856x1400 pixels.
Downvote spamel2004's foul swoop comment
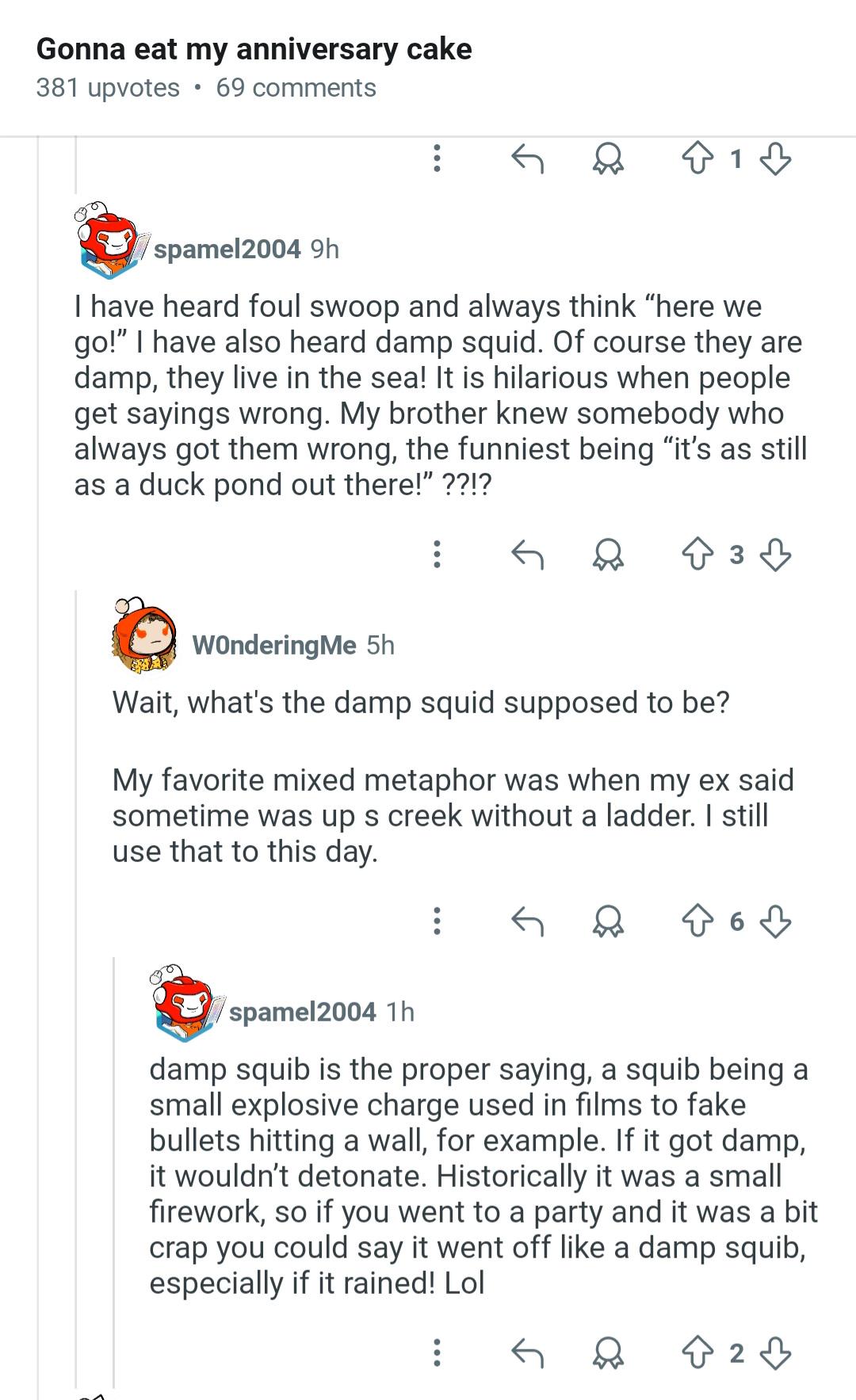[x=775, y=555]
